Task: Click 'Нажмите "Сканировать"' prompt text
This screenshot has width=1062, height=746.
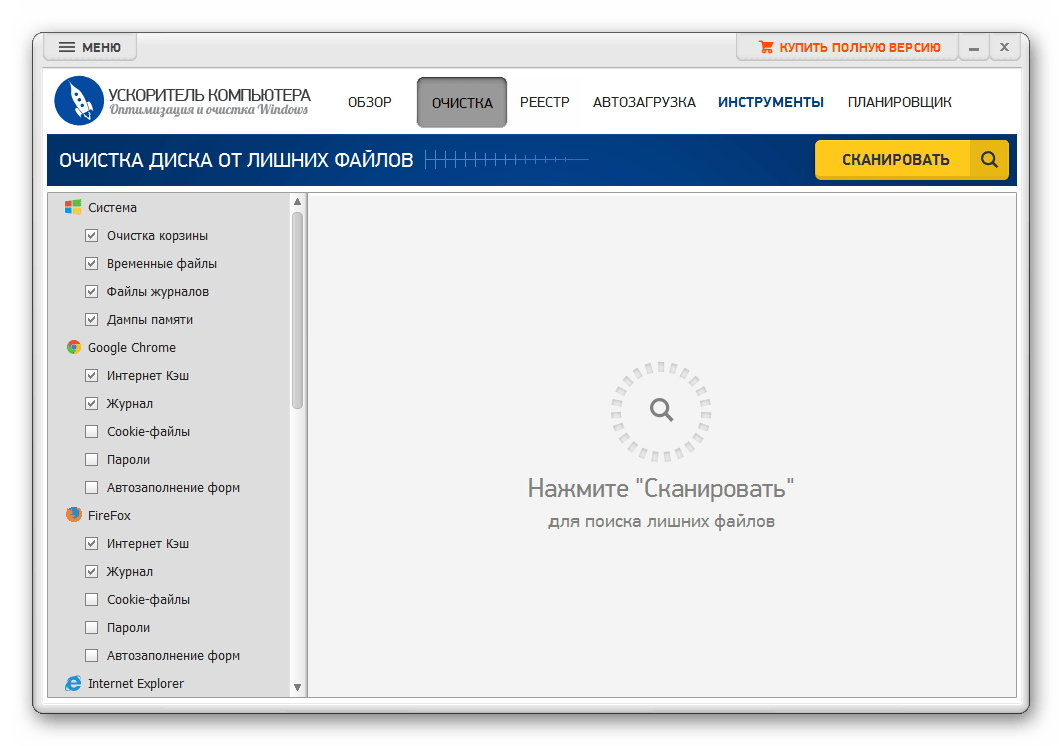Action: (660, 488)
